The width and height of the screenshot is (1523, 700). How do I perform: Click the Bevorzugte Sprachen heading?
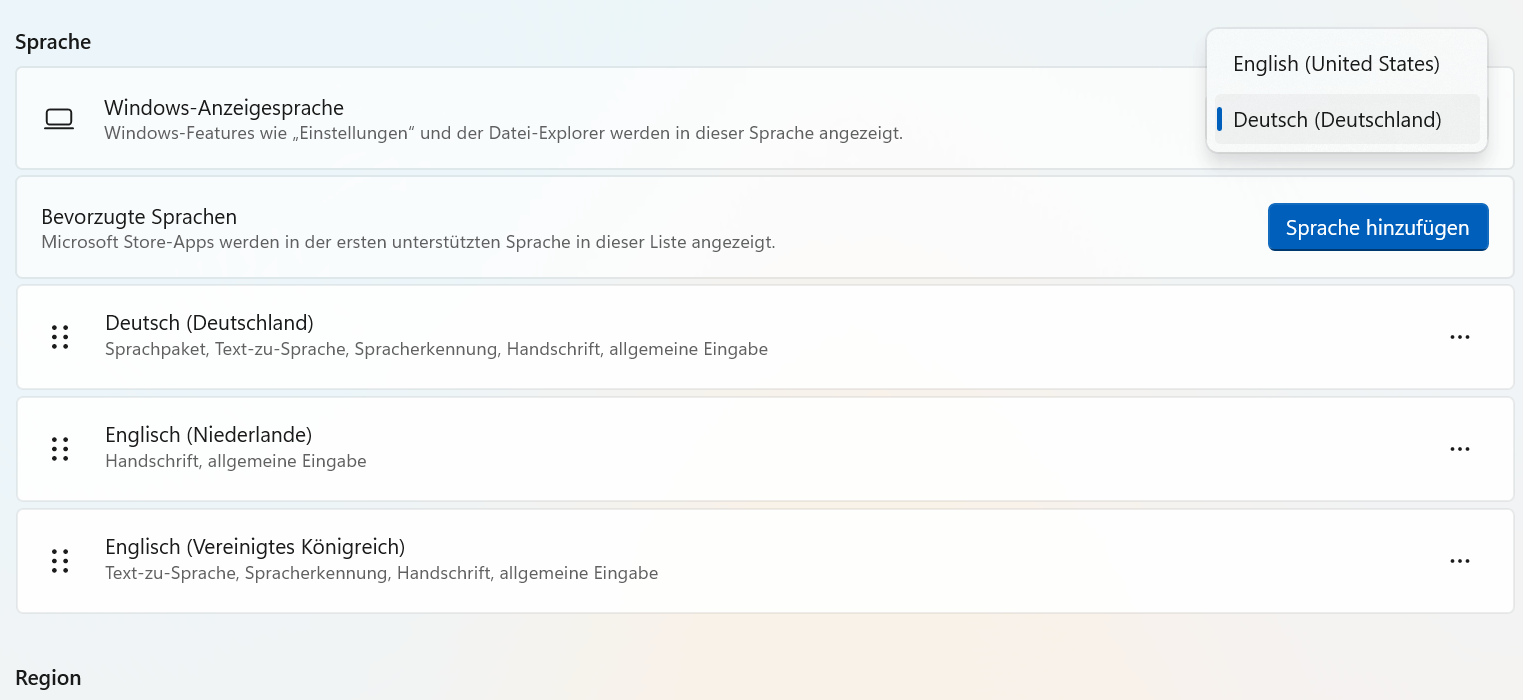pyautogui.click(x=139, y=216)
